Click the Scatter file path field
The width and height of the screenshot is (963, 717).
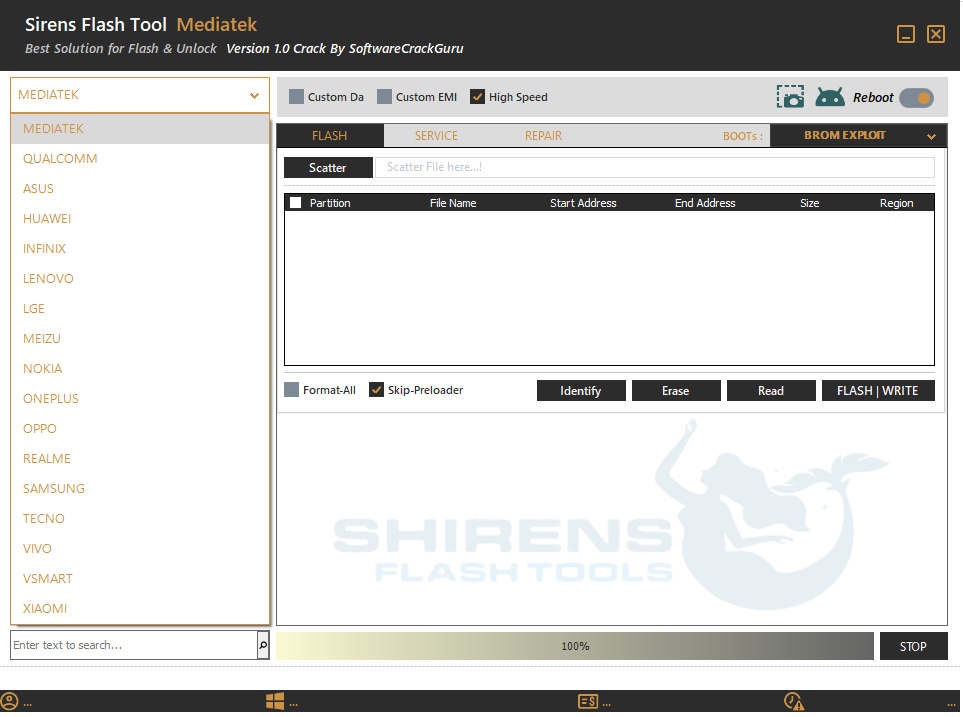[654, 168]
